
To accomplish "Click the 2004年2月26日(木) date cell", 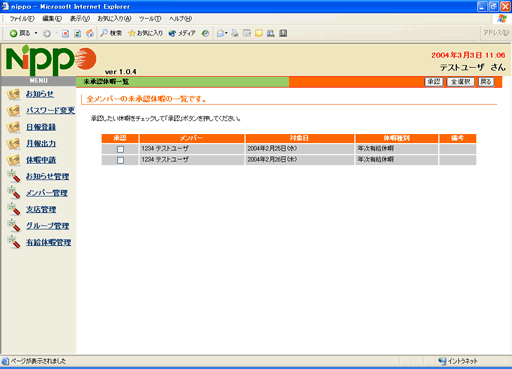I will tap(299, 160).
